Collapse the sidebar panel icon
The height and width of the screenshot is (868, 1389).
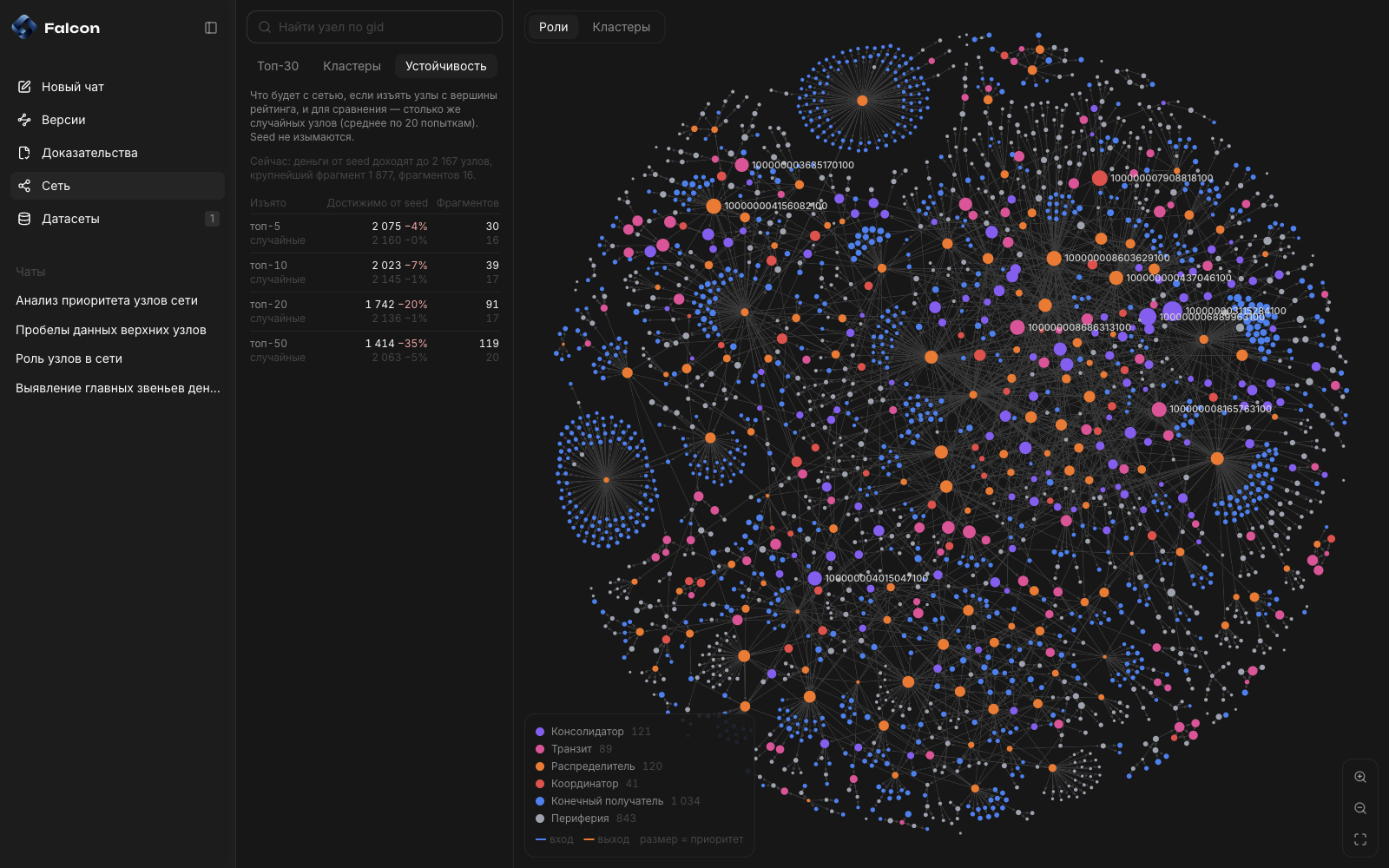tap(211, 28)
